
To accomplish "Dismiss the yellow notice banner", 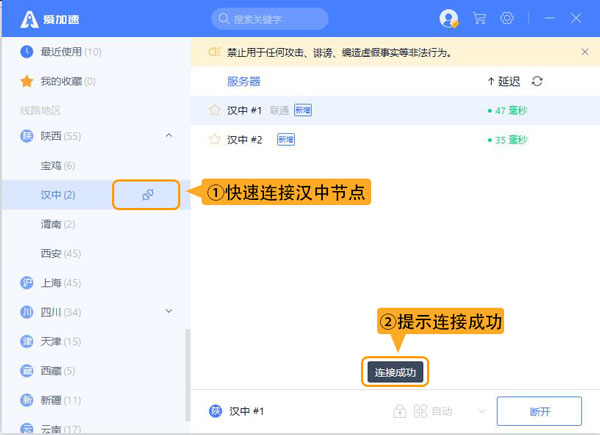I will [585, 52].
